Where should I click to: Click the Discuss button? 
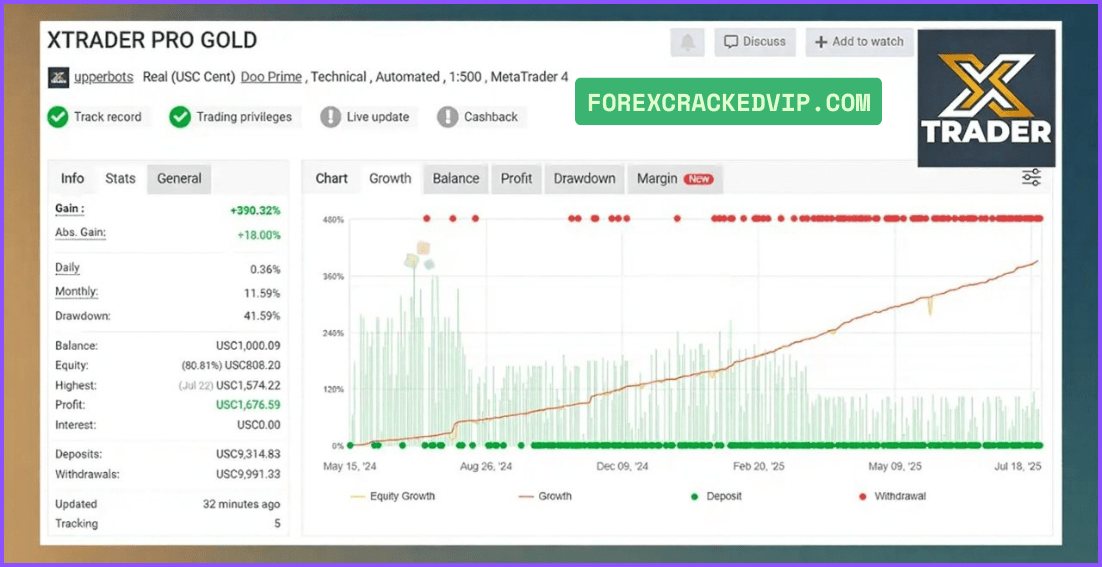(755, 42)
